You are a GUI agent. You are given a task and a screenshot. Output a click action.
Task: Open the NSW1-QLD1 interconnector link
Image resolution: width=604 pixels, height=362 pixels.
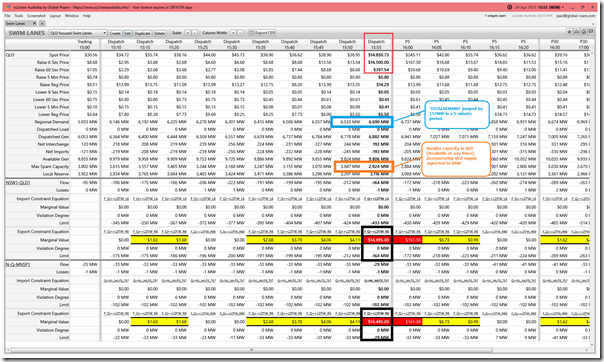coord(18,183)
